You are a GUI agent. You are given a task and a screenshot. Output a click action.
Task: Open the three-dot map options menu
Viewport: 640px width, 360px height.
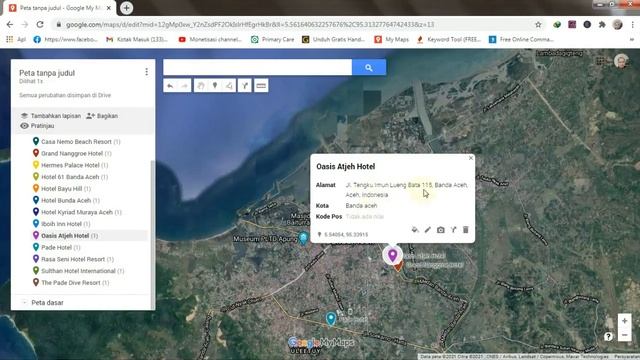[x=147, y=72]
